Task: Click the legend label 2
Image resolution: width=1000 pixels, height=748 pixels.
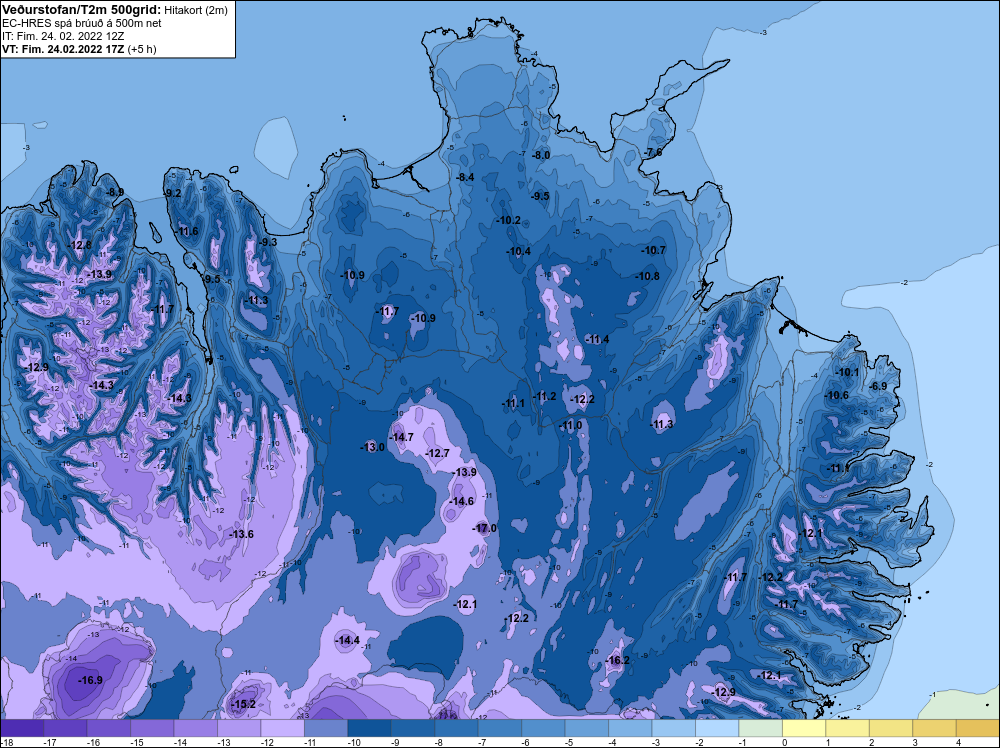Action: pos(871,742)
